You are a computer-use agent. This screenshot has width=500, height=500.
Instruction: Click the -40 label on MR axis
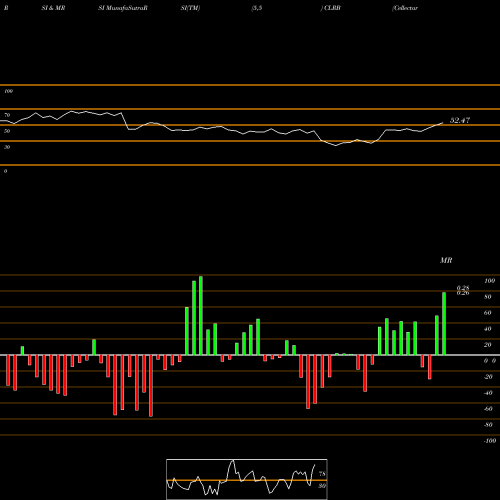(x=488, y=393)
